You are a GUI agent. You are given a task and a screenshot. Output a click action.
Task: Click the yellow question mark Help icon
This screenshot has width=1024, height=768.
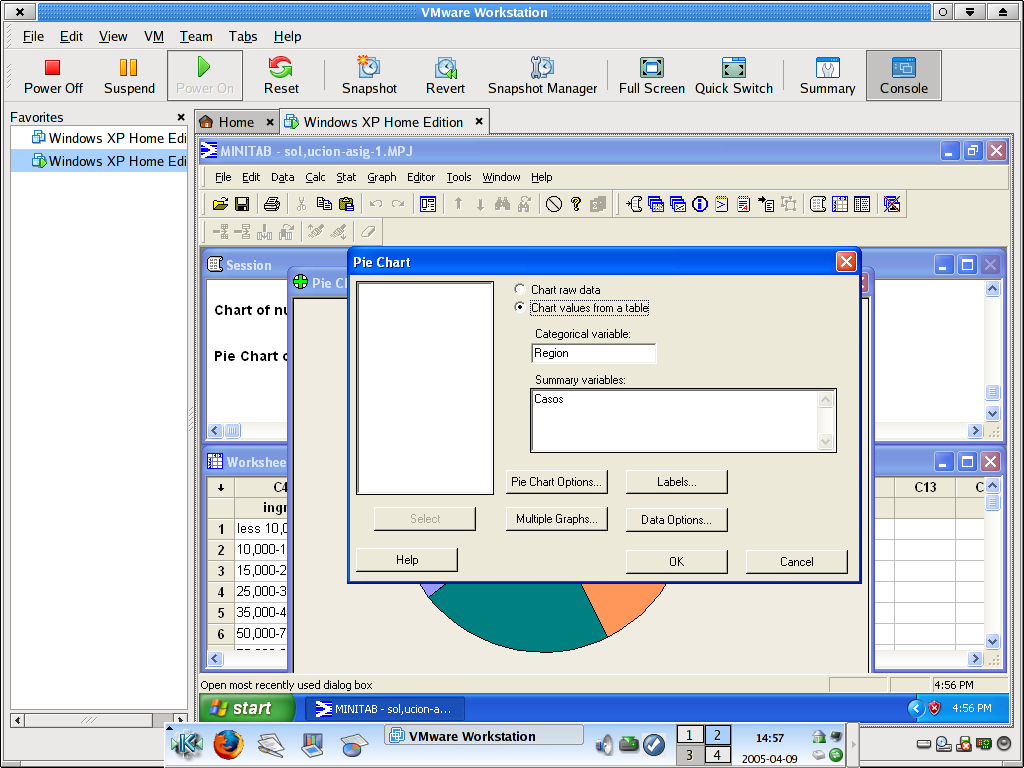[x=575, y=204]
